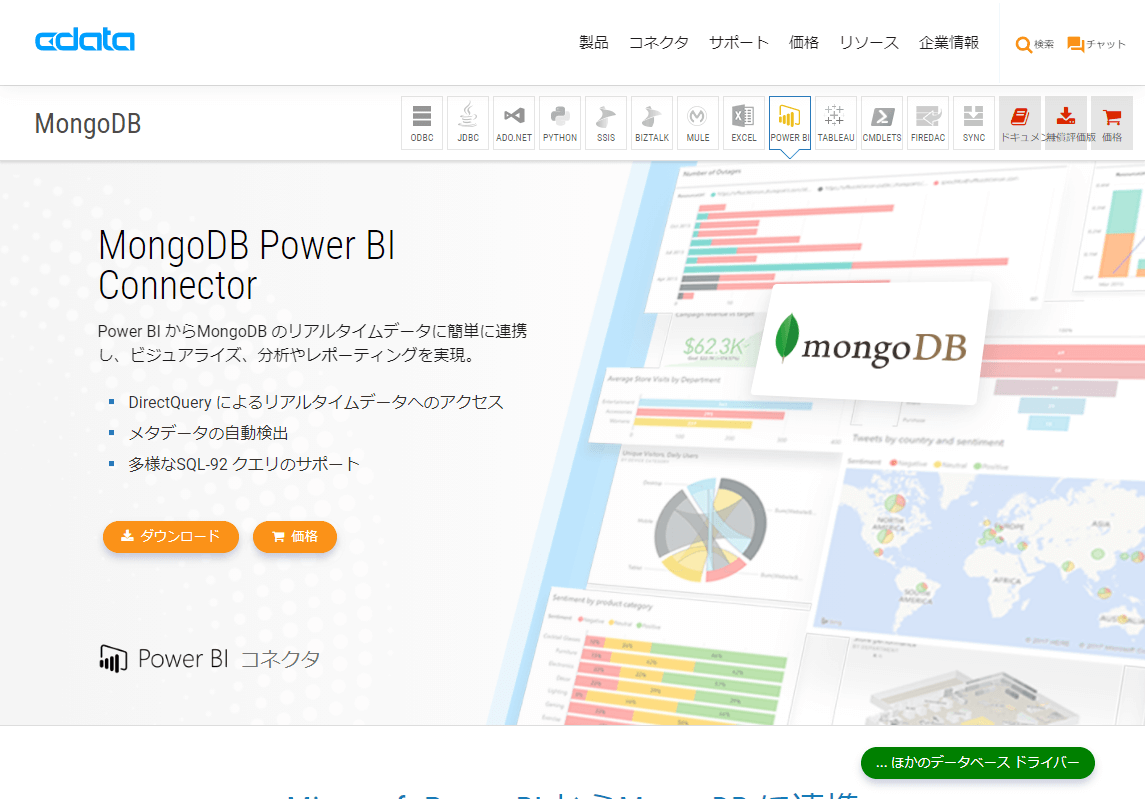Screen dimensions: 1145x799
Task: Open the コネクタ menu
Action: click(x=659, y=43)
